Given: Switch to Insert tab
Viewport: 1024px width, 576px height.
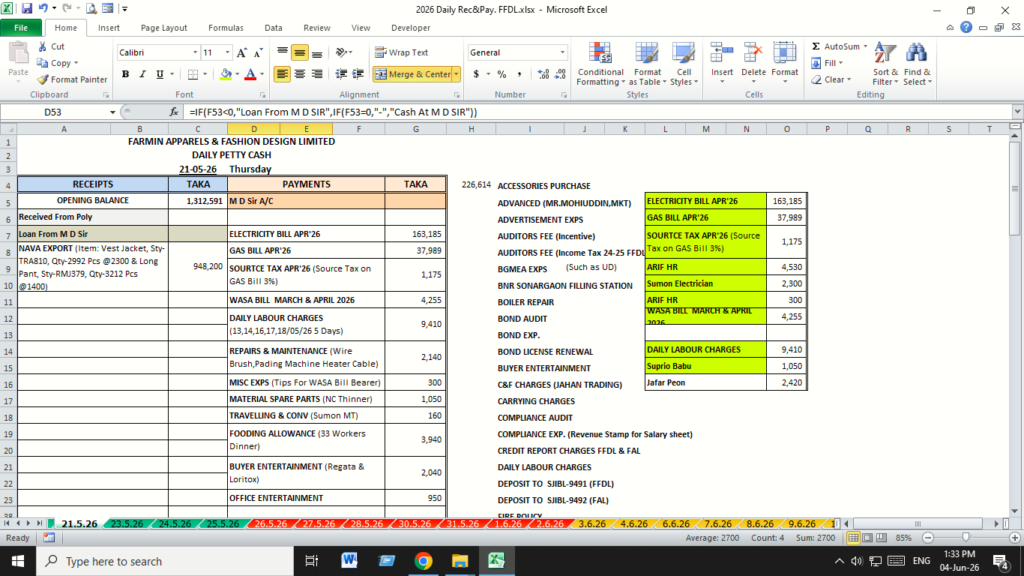Looking at the screenshot, I should (x=108, y=28).
